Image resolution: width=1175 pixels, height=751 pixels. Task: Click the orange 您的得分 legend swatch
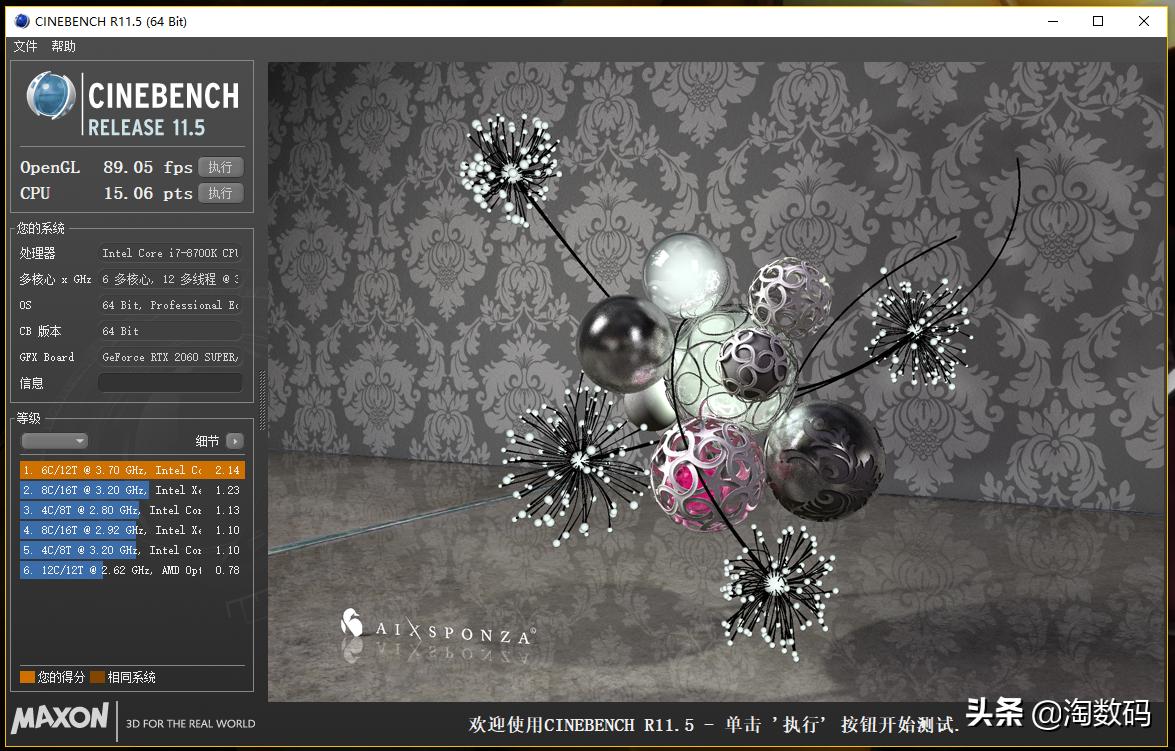[26, 677]
